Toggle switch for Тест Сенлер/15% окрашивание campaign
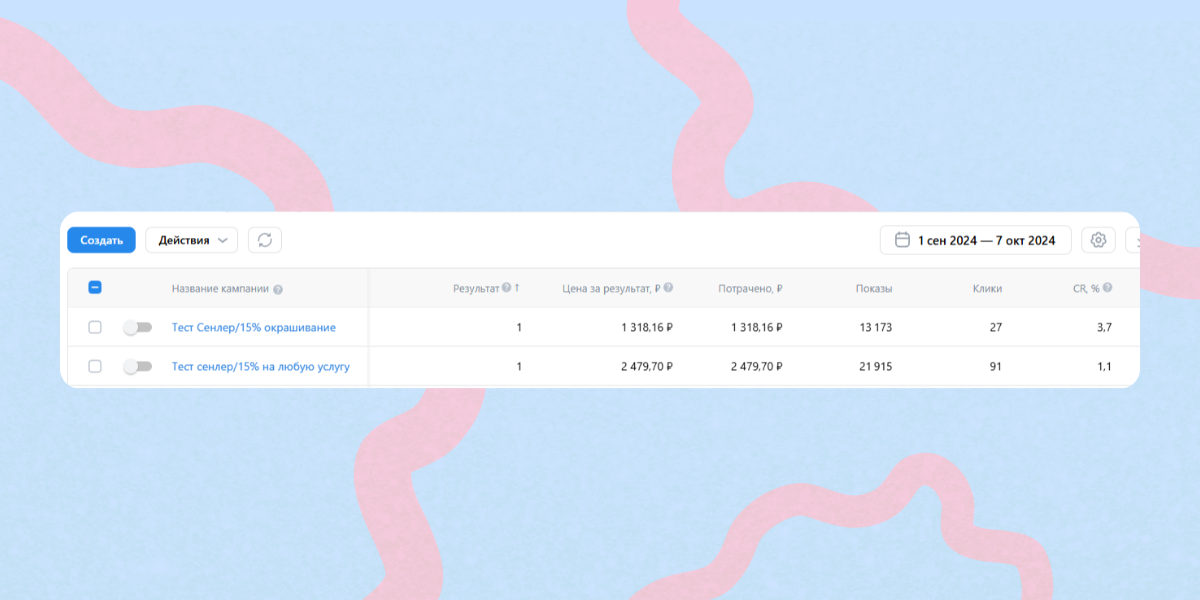The width and height of the screenshot is (1200, 600). click(x=137, y=327)
